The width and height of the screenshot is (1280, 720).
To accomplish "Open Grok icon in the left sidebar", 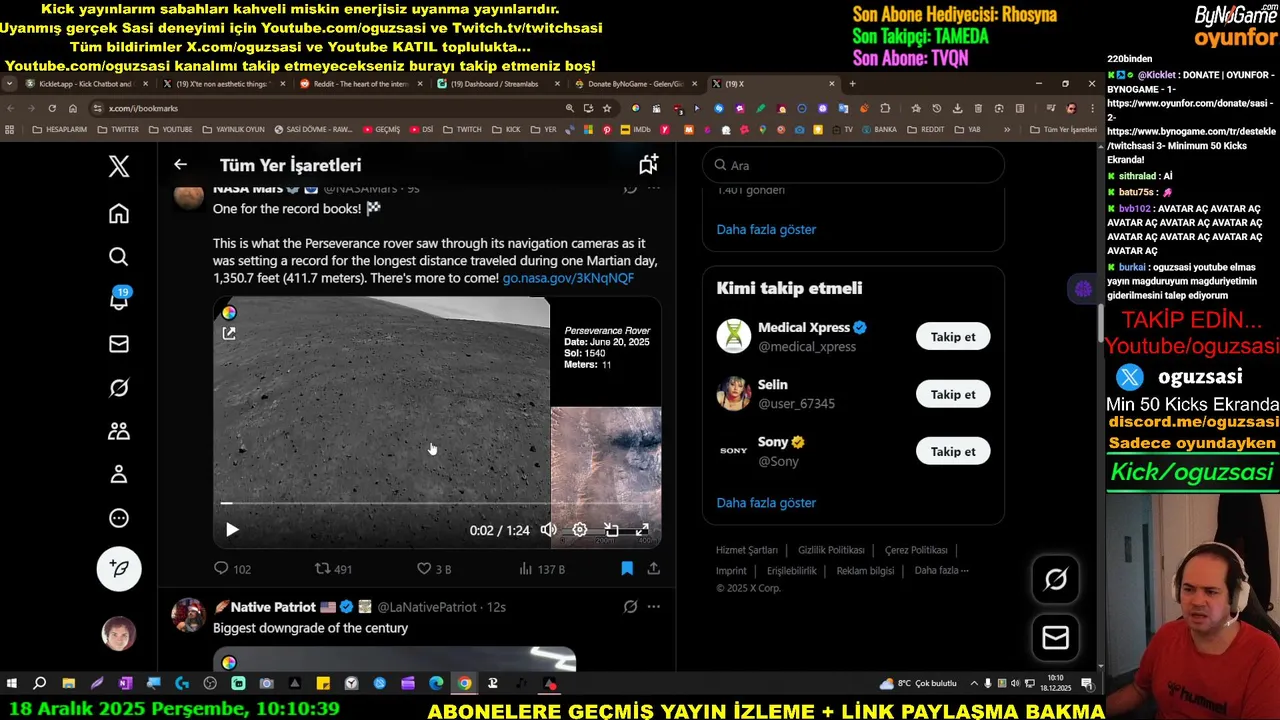I will pos(119,388).
